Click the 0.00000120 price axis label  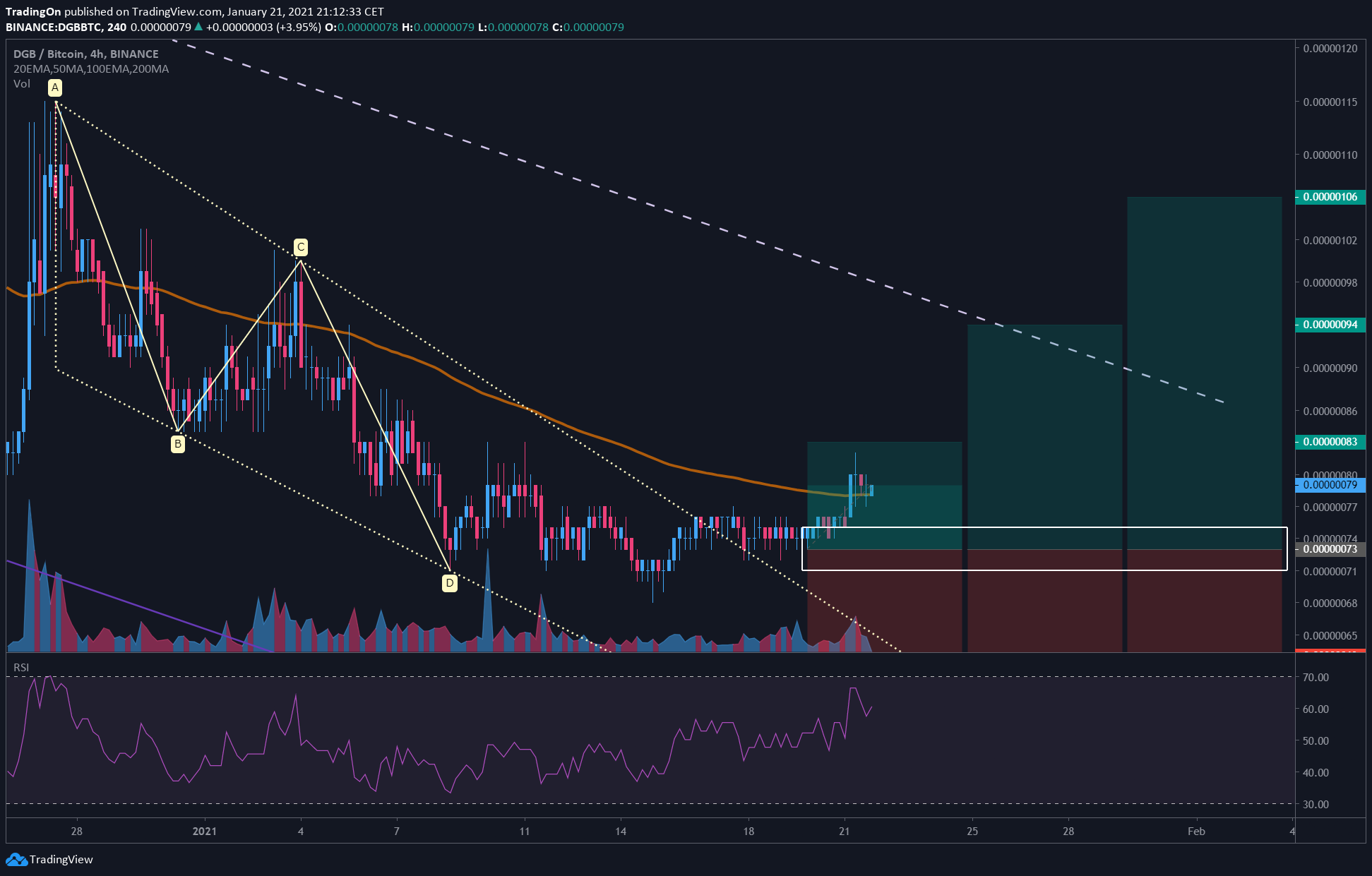point(1330,49)
